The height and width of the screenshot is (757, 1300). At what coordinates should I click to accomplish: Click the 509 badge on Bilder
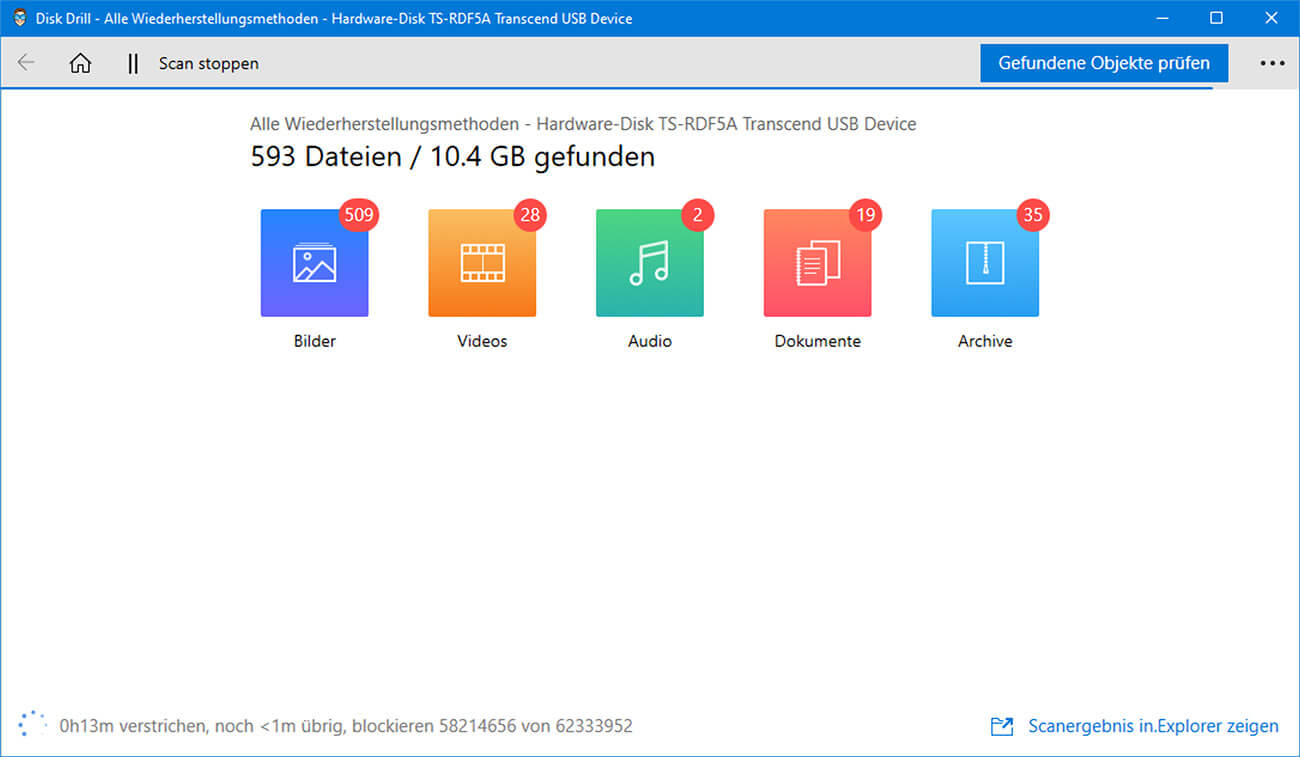pos(359,215)
